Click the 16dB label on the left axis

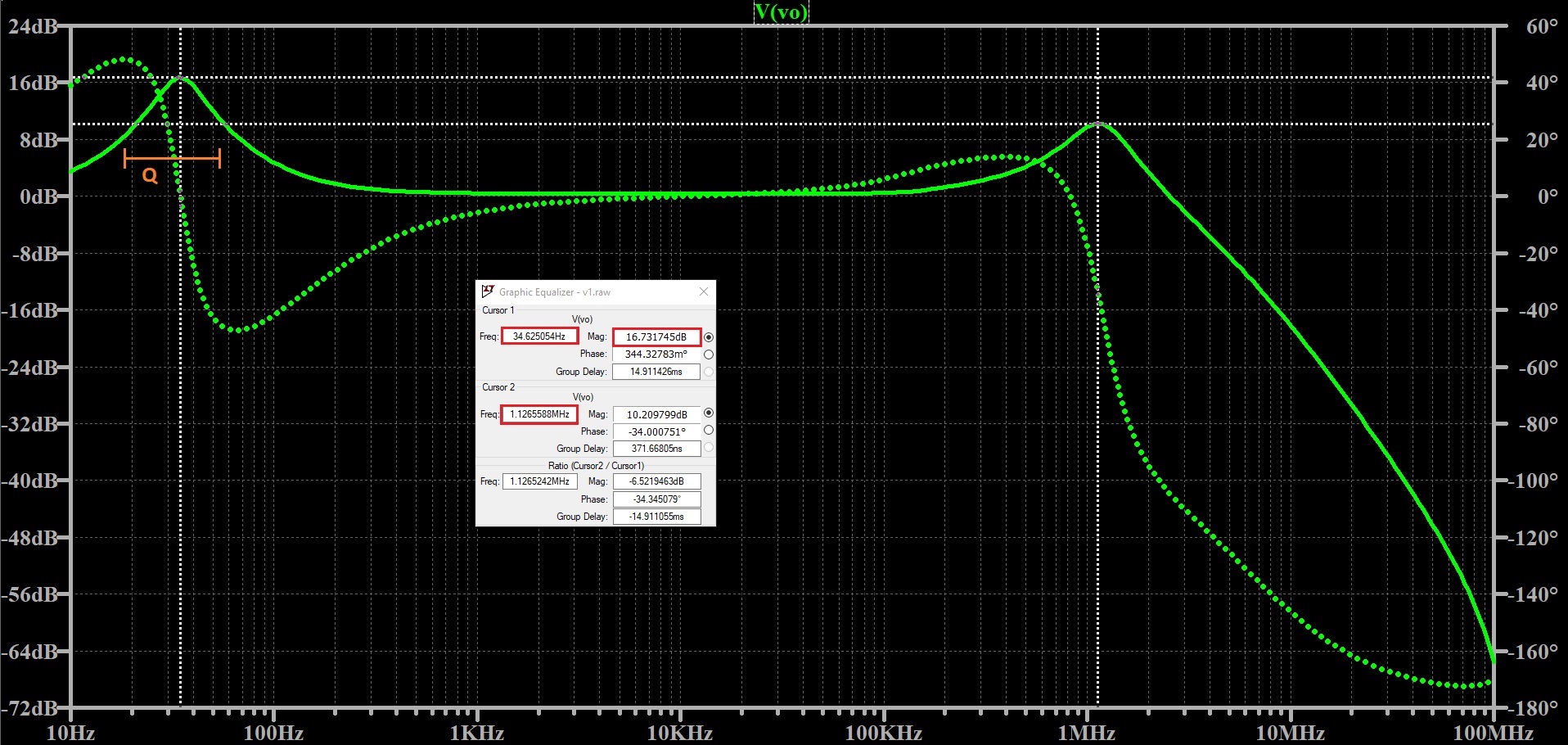point(33,83)
